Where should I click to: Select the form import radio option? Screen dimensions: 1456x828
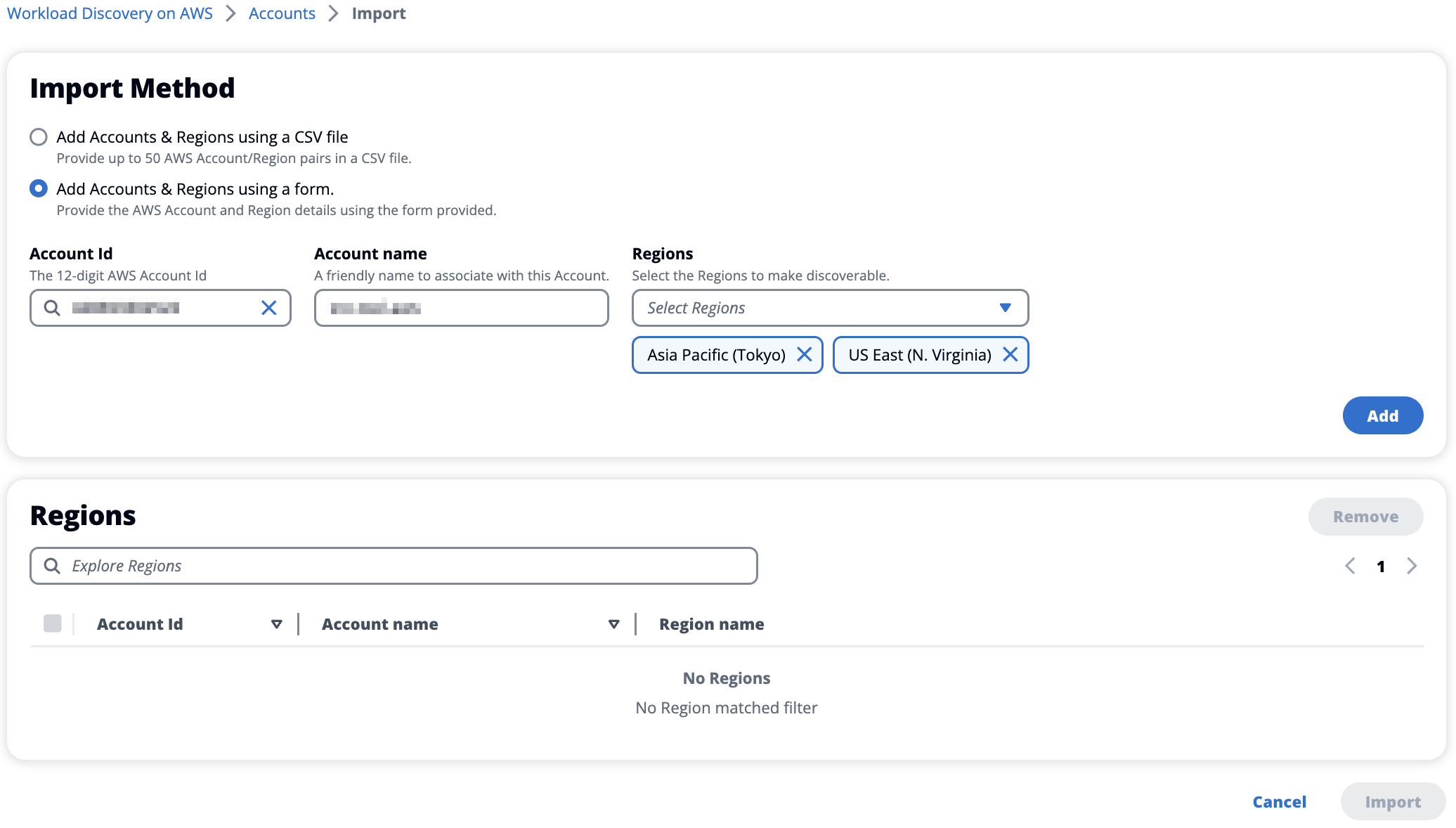tap(39, 188)
